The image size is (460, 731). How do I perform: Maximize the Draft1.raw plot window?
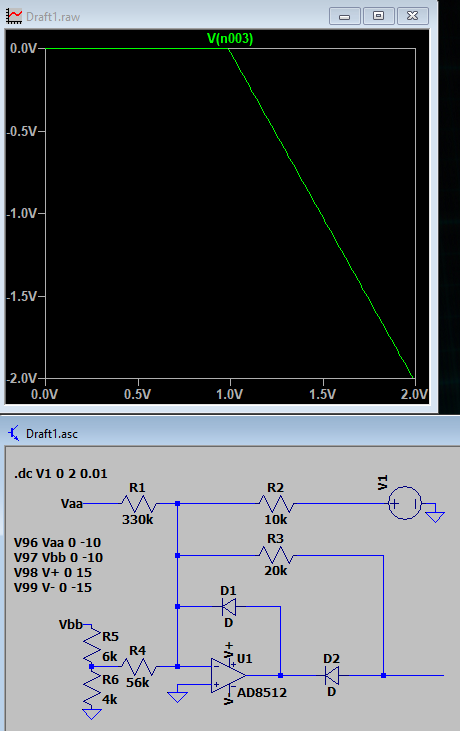[x=378, y=16]
